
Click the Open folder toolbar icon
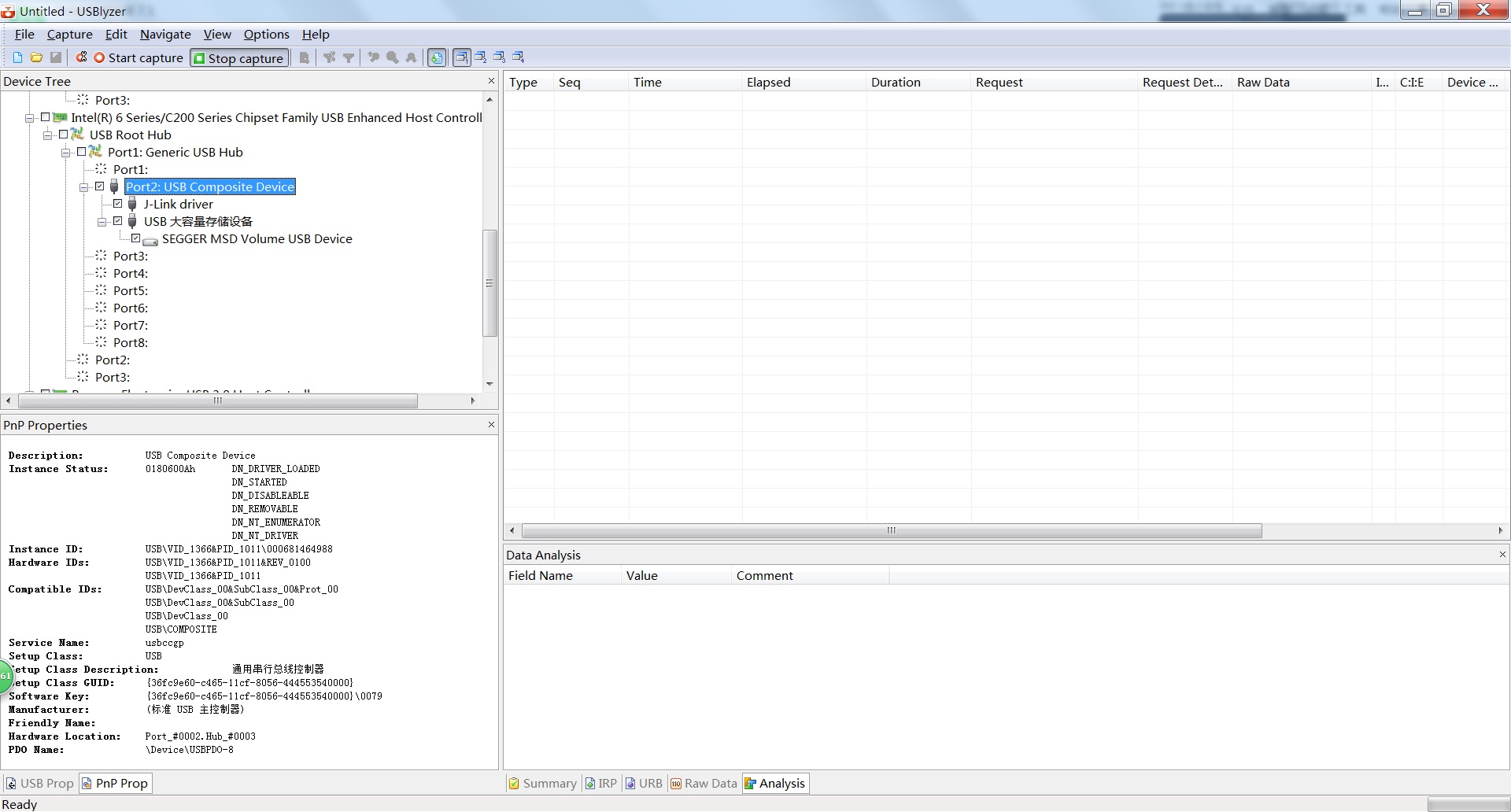tap(36, 57)
